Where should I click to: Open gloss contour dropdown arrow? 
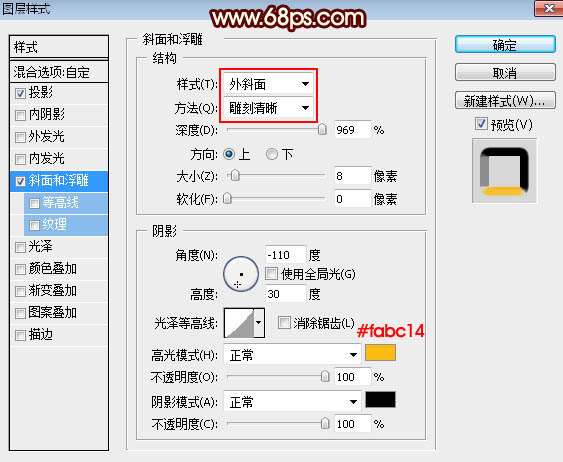coord(259,323)
